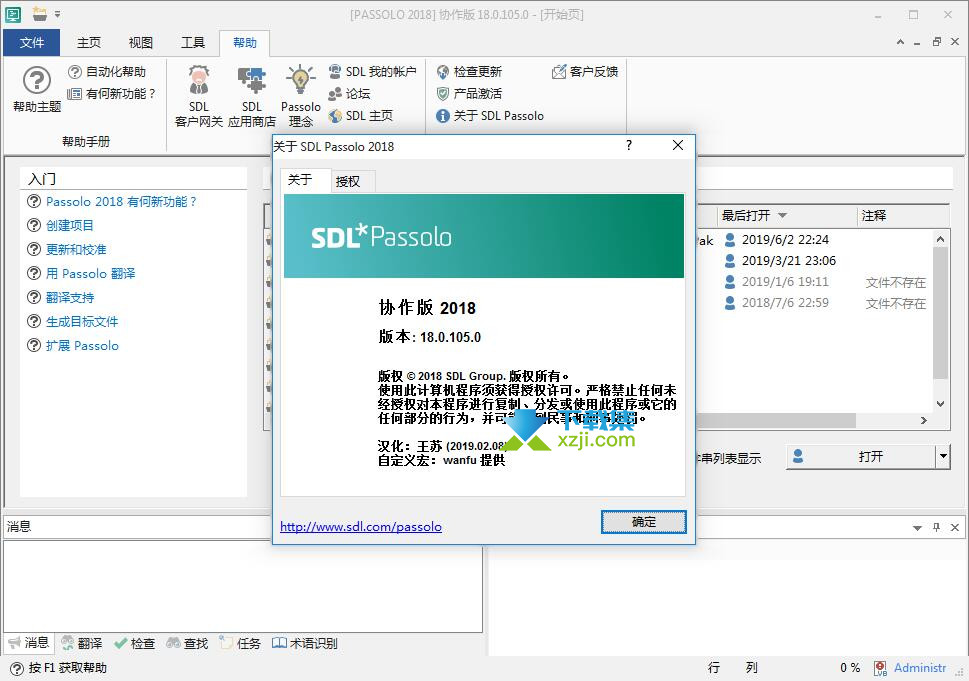Click the 确定 OK button
969x681 pixels.
(x=643, y=522)
